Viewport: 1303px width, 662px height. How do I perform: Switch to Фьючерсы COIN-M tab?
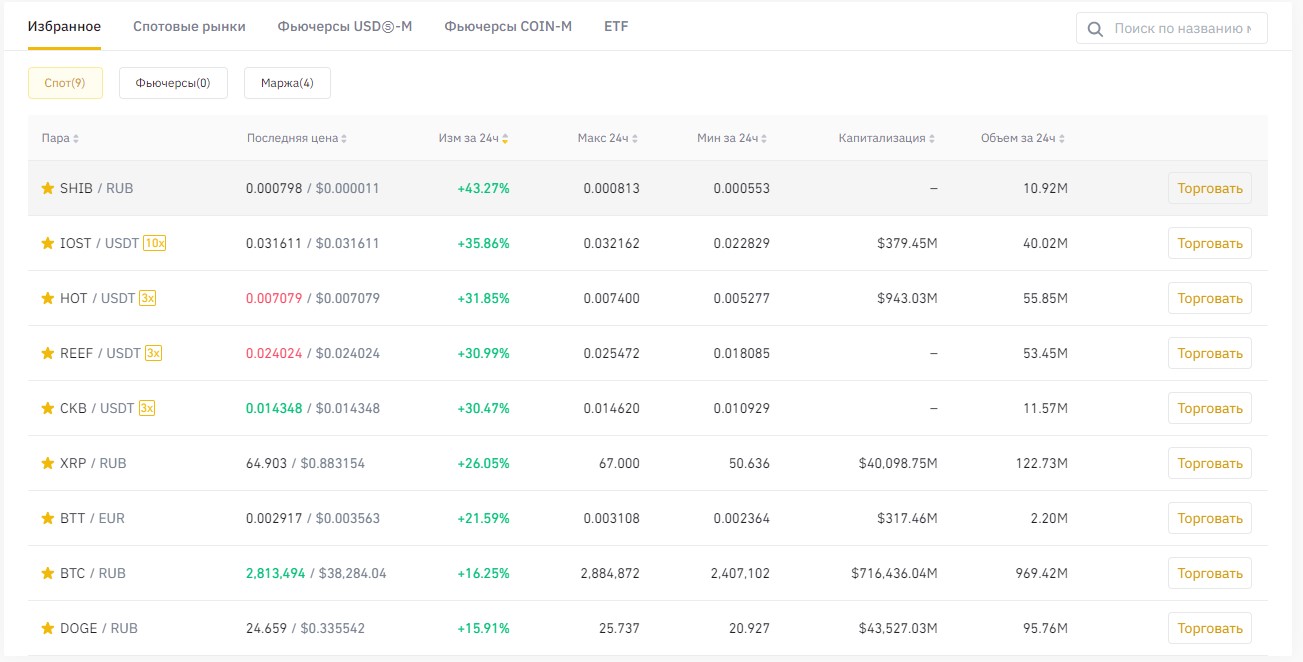508,26
